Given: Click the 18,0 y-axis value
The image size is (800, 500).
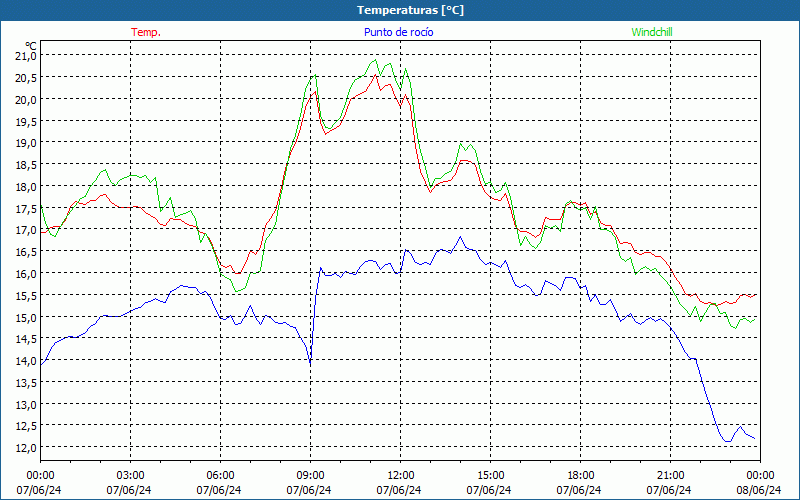Looking at the screenshot, I should pyautogui.click(x=27, y=187).
